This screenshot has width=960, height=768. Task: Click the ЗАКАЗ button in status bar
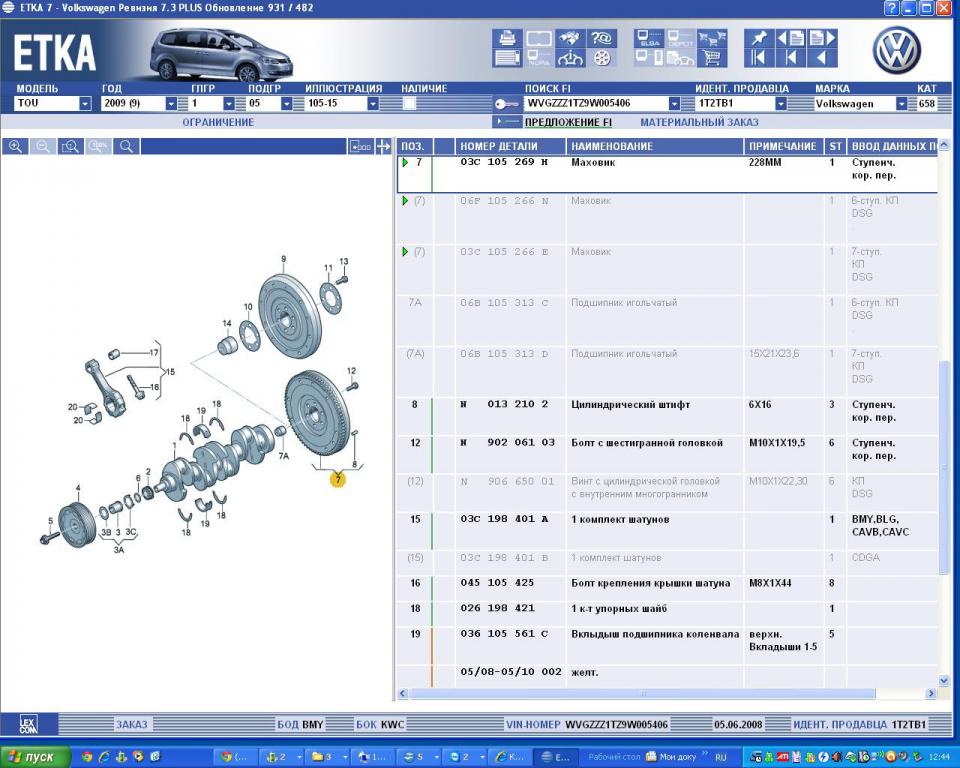click(x=132, y=725)
